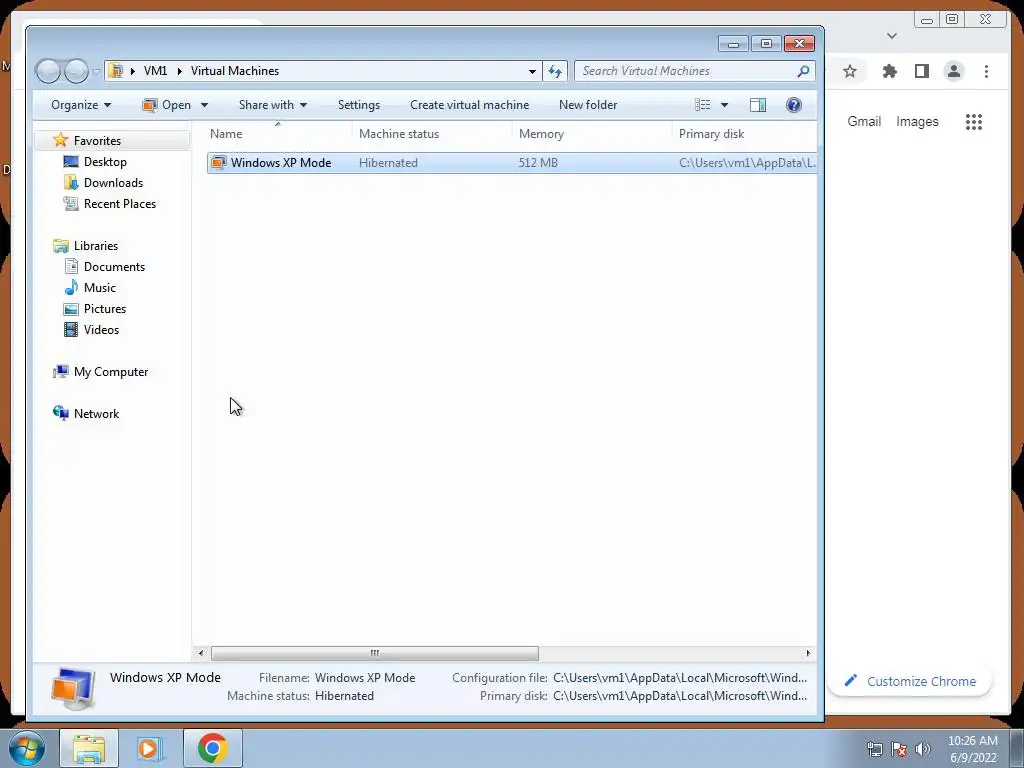This screenshot has height=768, width=1024.
Task: Open the Videos library
Action: click(x=101, y=329)
